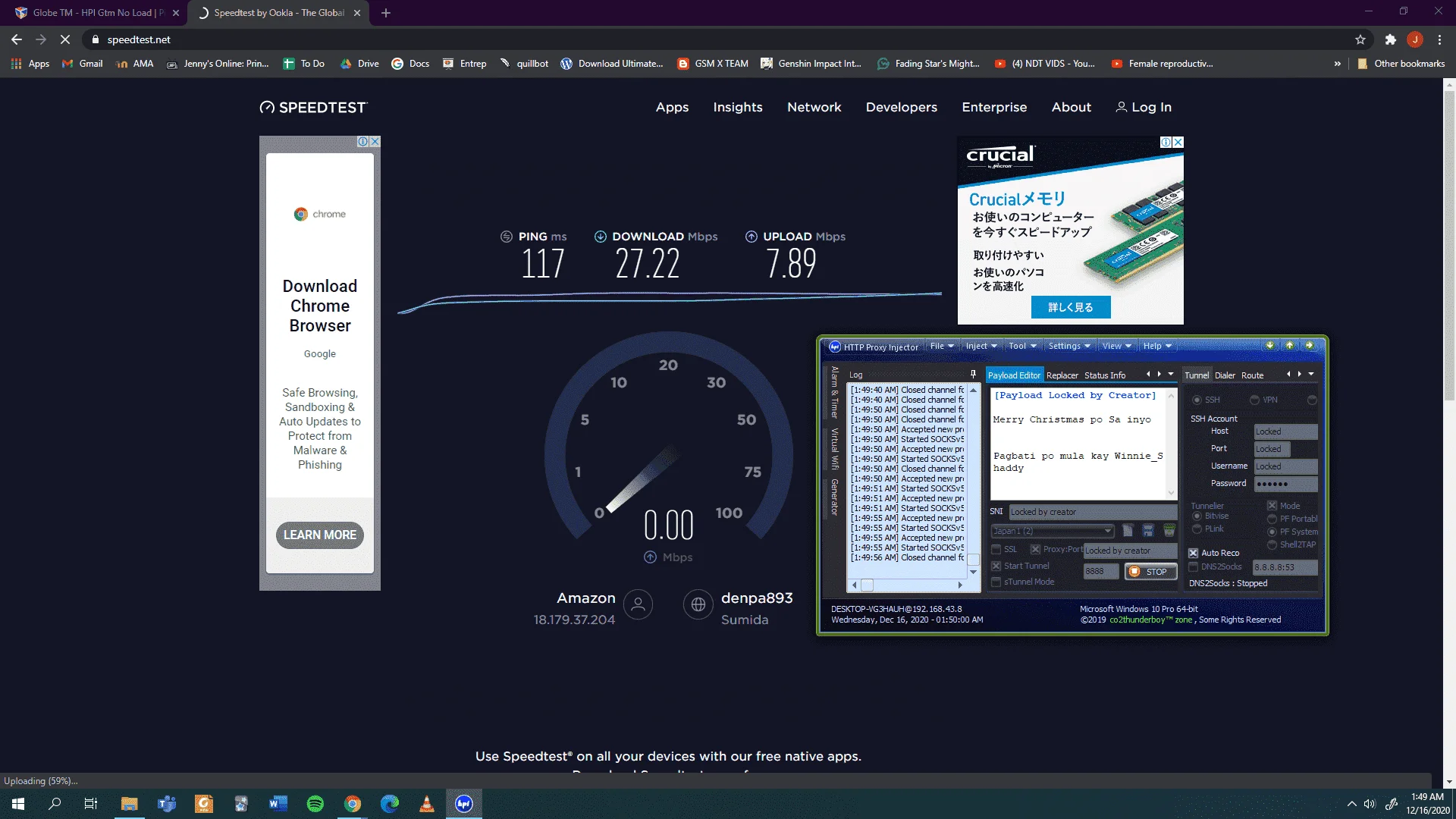The image size is (1456, 819).
Task: Open the Alarm & Timer side tab
Action: coord(834,392)
